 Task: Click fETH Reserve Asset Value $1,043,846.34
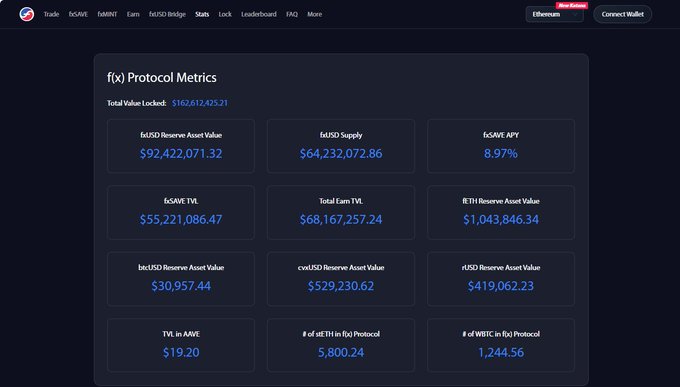[501, 220]
